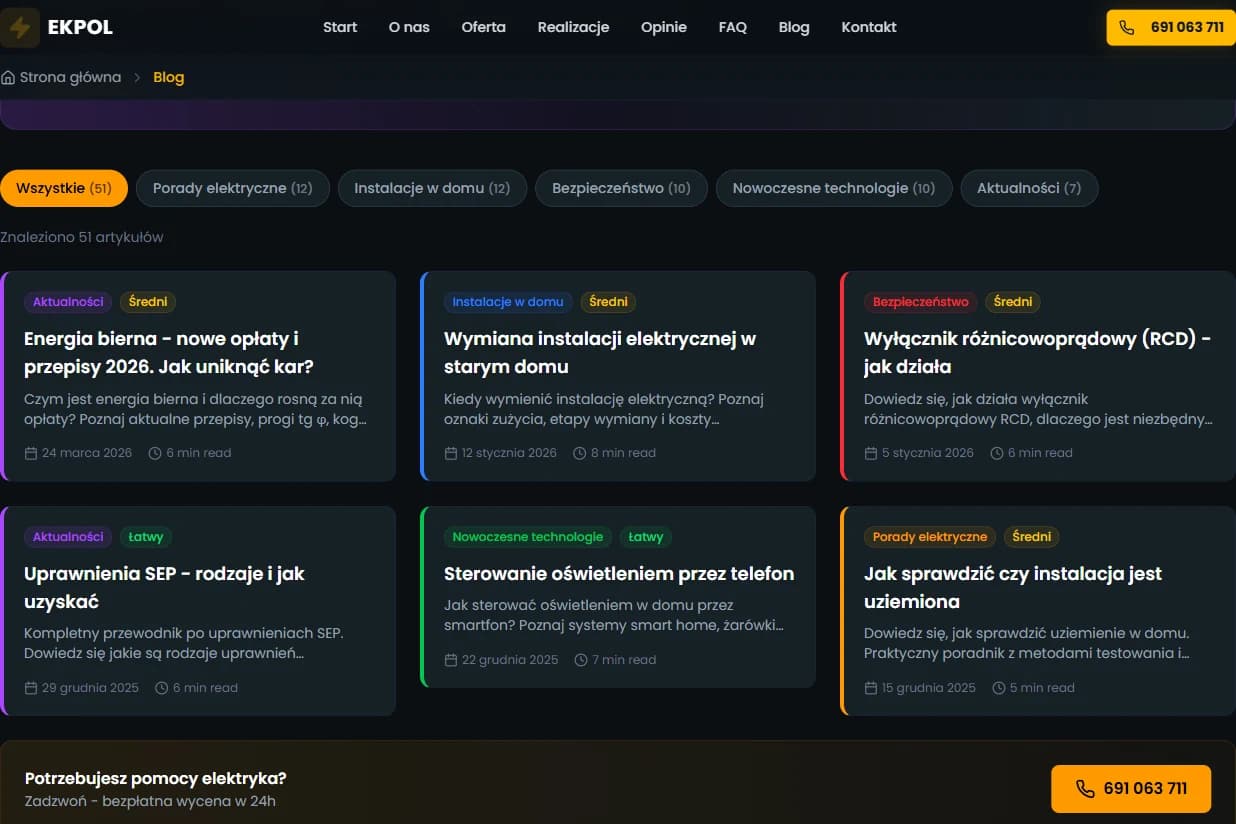
Task: Click the green Nowoczesne technologie card tag
Action: tap(528, 537)
